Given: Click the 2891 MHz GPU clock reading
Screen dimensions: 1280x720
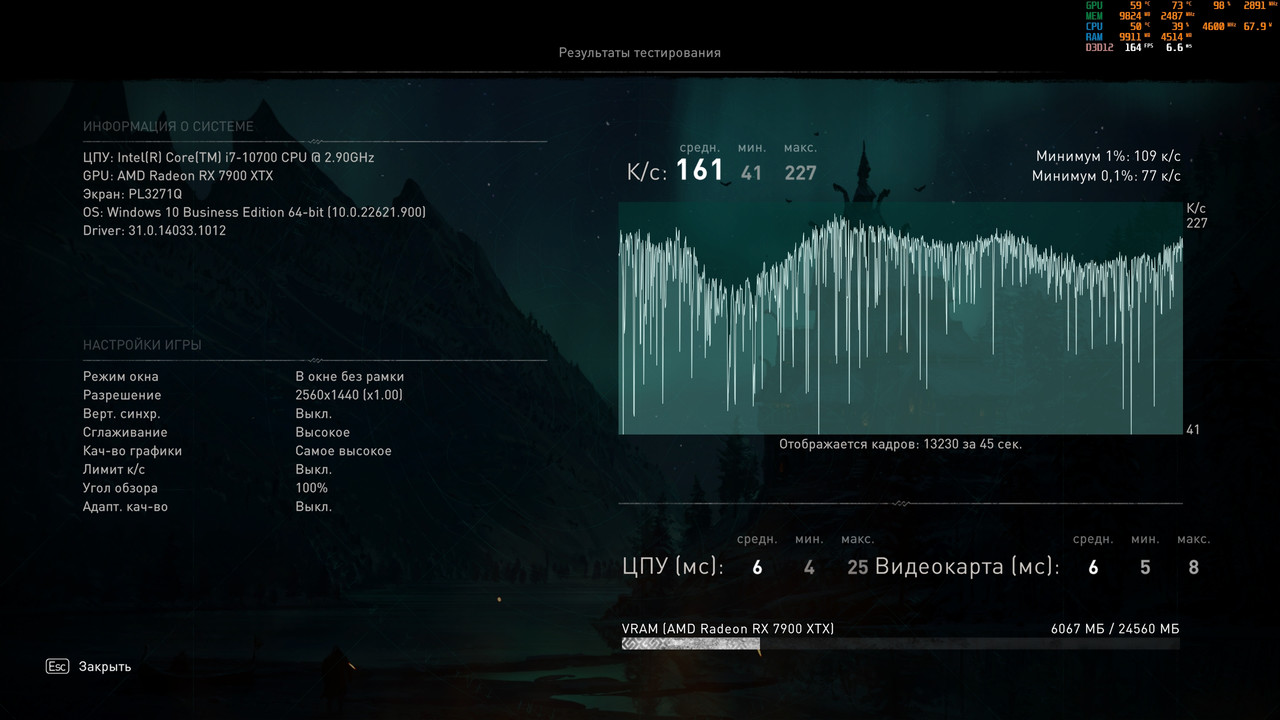Looking at the screenshot, I should 1260,5.
